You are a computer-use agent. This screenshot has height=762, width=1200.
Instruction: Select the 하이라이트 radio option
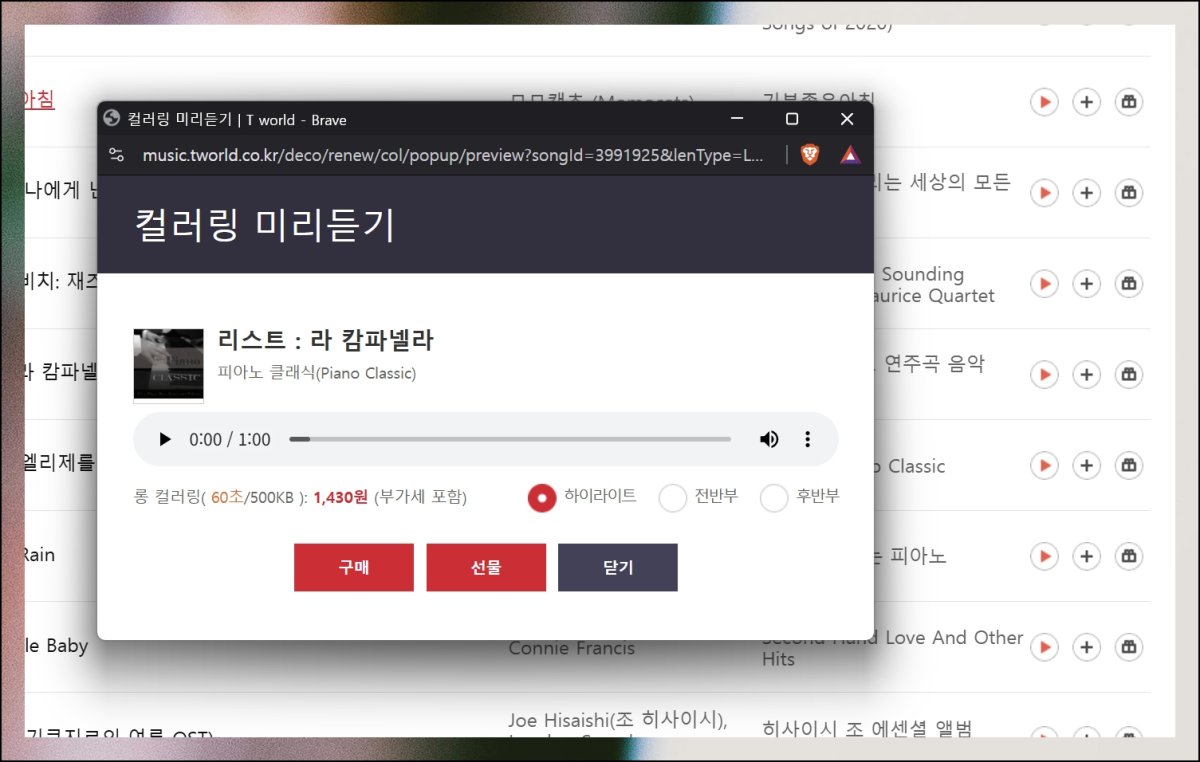point(541,497)
